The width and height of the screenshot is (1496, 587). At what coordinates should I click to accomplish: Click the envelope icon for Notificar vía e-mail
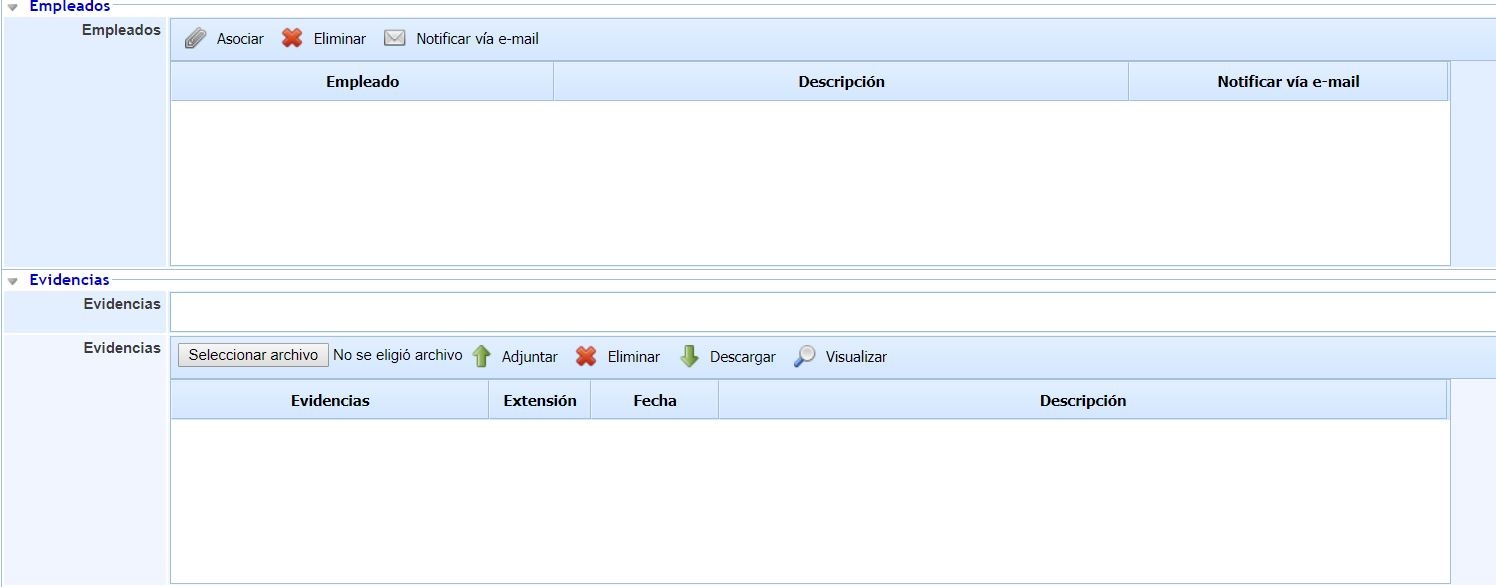(x=394, y=38)
